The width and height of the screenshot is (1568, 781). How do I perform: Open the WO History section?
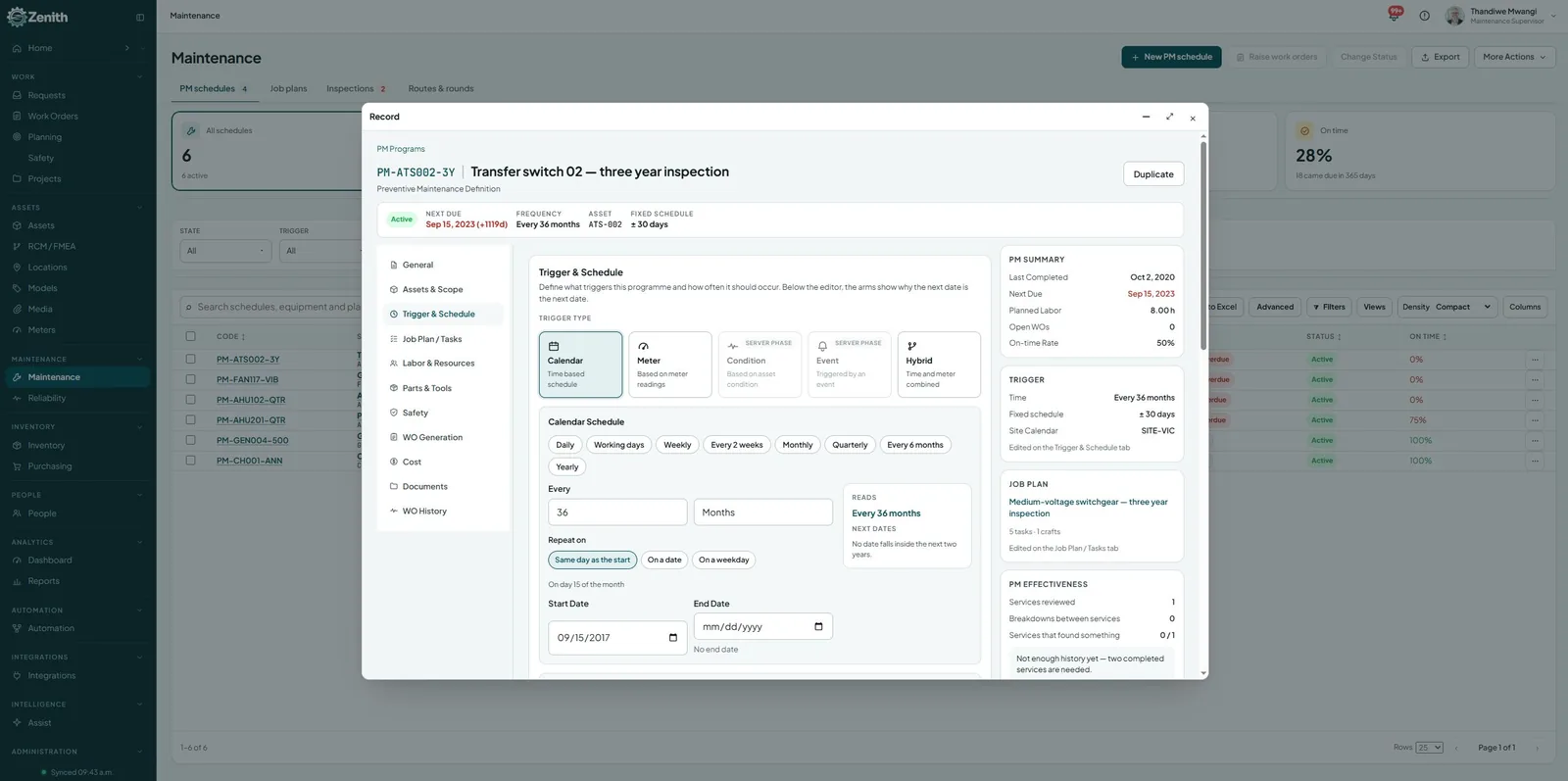point(424,512)
